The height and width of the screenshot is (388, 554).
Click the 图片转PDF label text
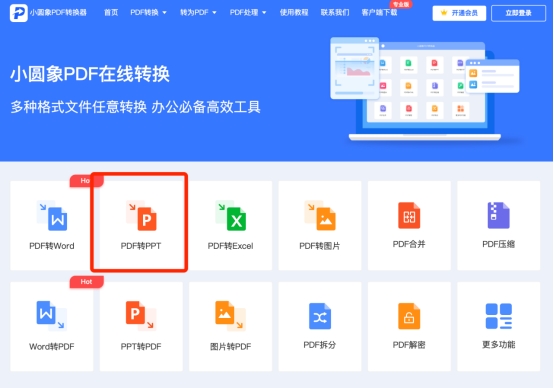coord(230,347)
